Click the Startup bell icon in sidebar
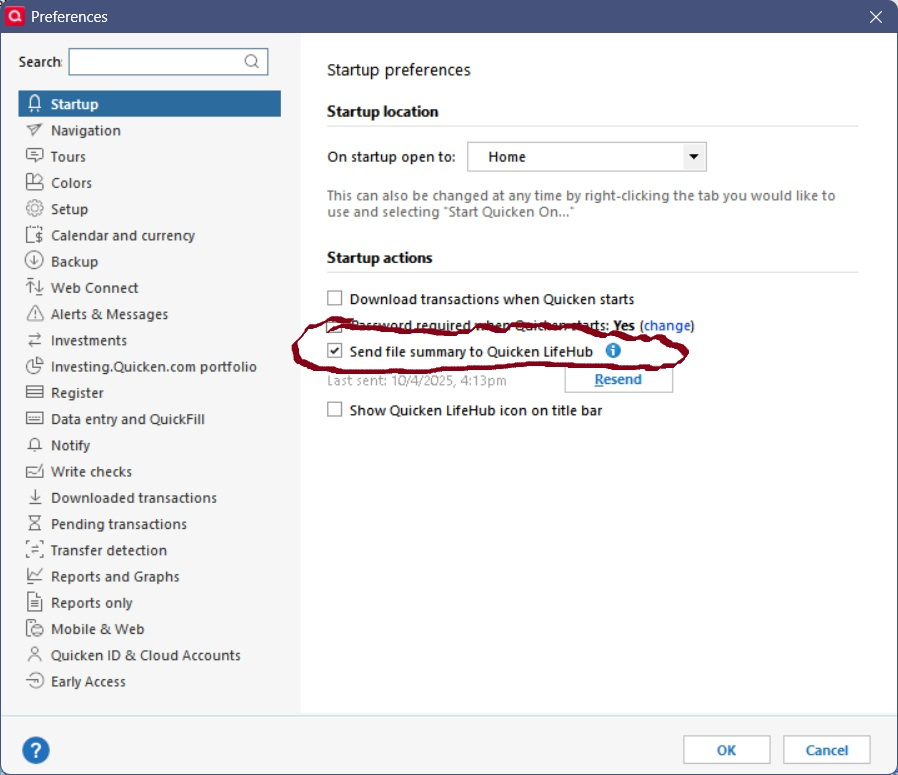 coord(34,104)
